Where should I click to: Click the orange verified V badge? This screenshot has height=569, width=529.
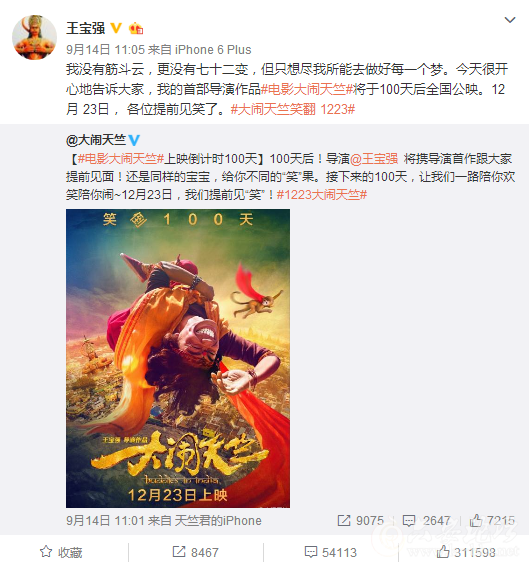[116, 28]
